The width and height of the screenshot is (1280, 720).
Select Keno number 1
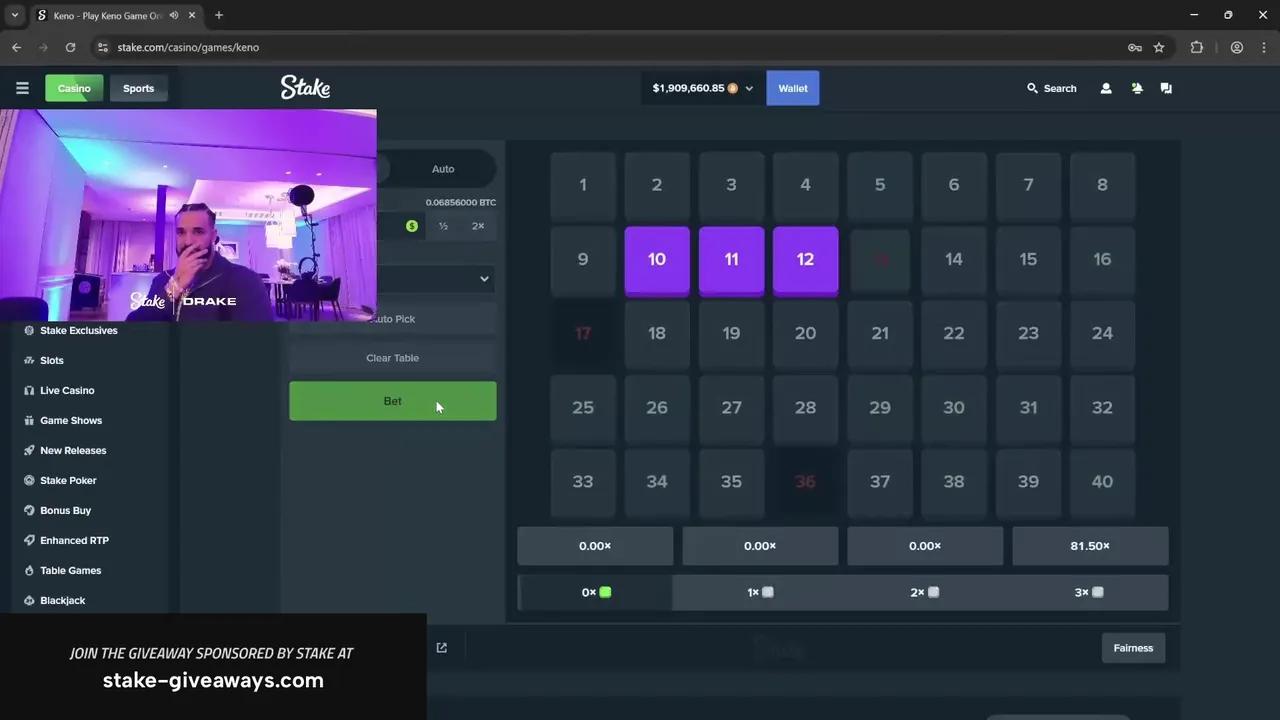point(583,186)
